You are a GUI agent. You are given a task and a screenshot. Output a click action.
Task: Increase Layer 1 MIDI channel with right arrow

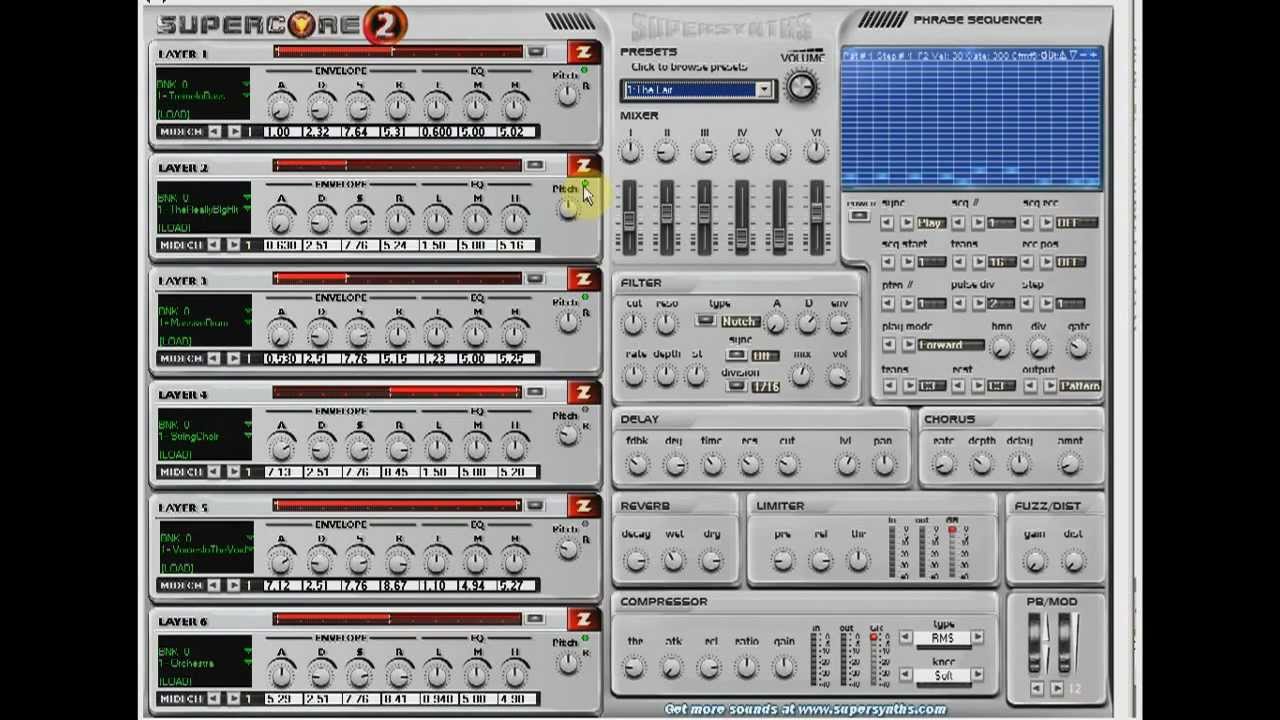tap(234, 131)
